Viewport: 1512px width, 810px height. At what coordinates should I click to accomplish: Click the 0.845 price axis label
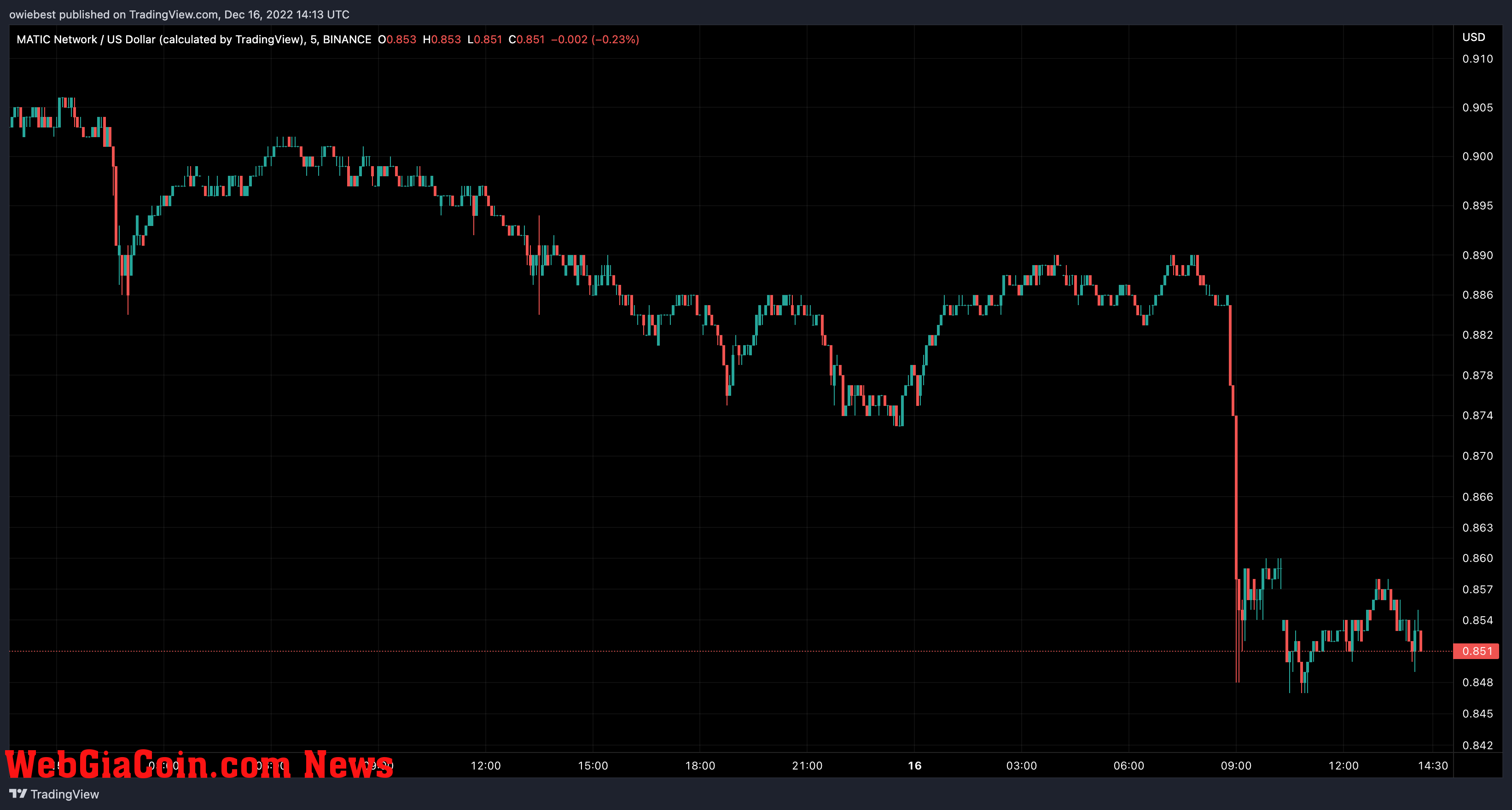click(1477, 714)
